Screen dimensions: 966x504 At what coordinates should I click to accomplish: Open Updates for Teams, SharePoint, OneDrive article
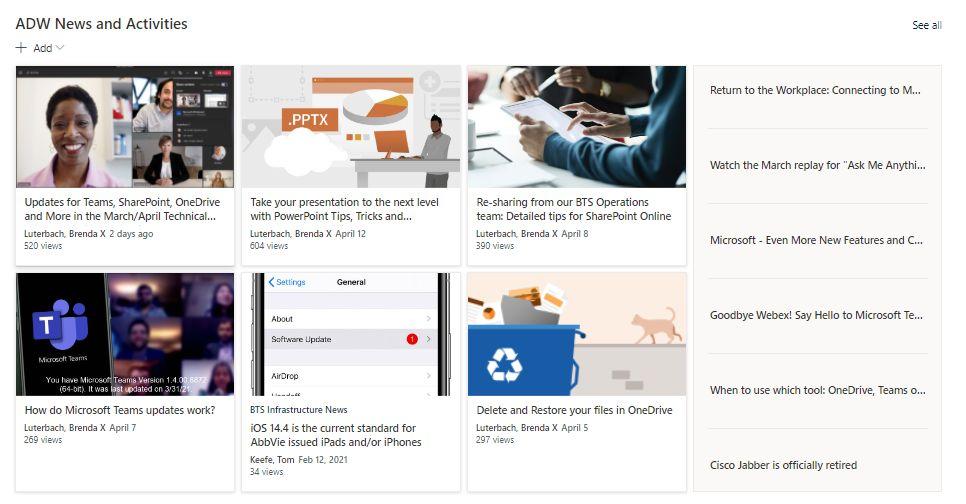(x=122, y=209)
